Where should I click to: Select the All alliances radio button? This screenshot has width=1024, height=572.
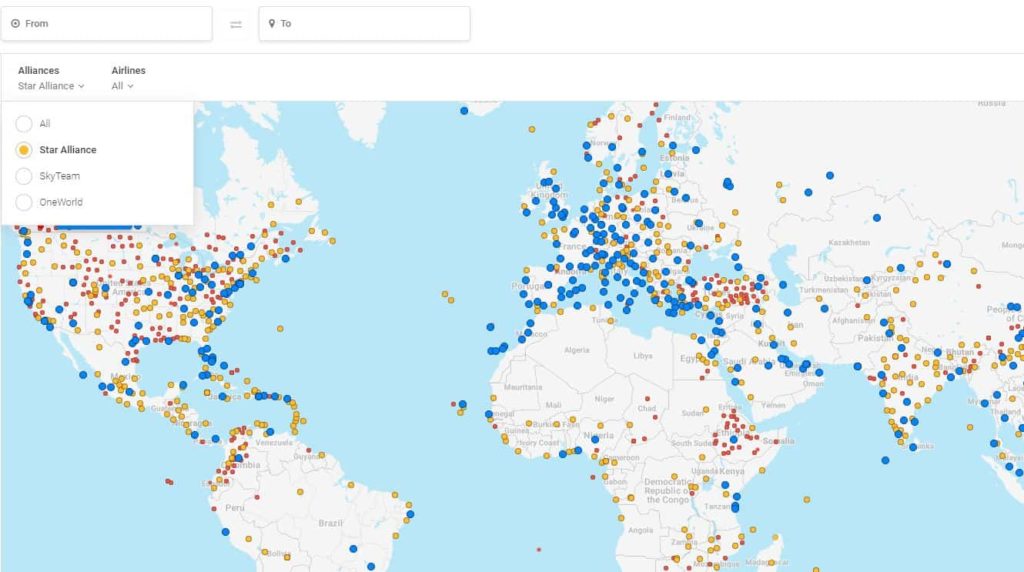pyautogui.click(x=24, y=124)
